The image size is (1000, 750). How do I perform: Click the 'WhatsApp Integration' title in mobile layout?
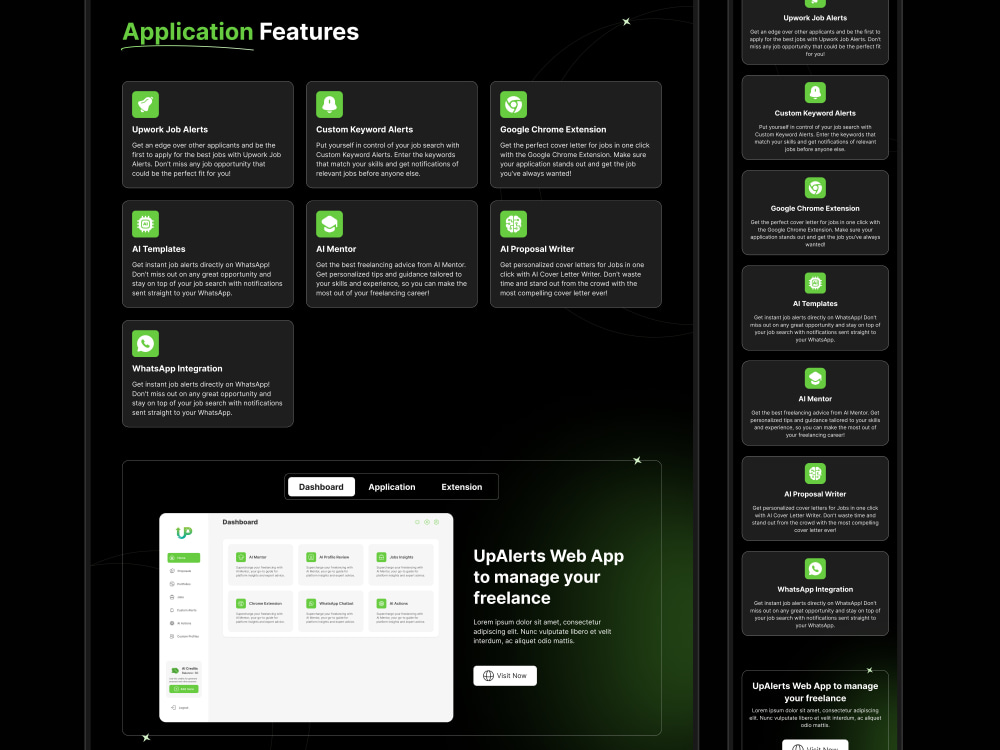(x=815, y=589)
